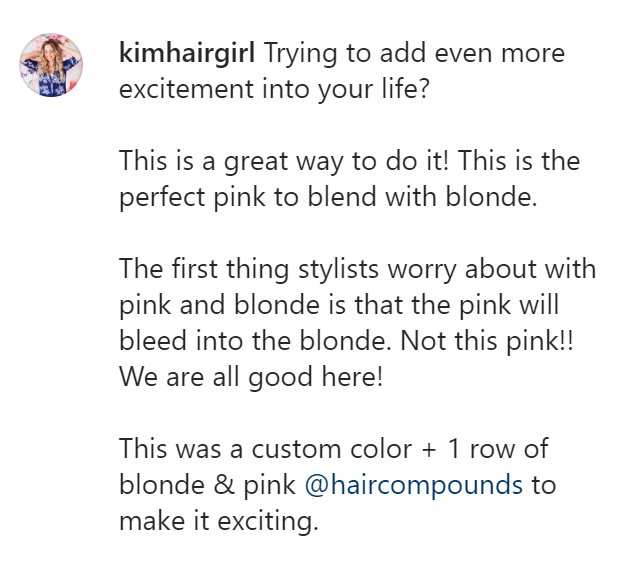Click the line 'pink and blonde is that the pink will'
Image resolution: width=642 pixels, height=561 pixels.
click(339, 306)
